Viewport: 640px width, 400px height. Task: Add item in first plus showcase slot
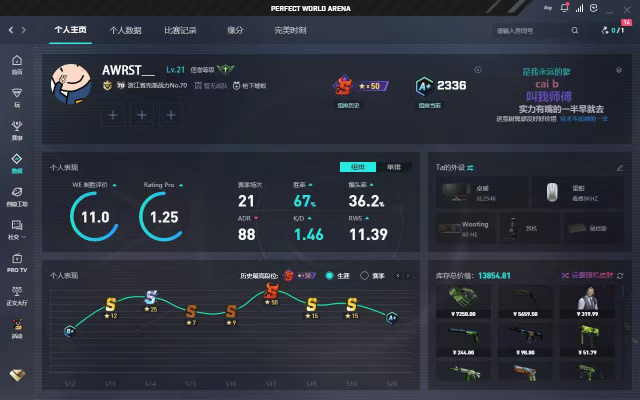point(113,115)
